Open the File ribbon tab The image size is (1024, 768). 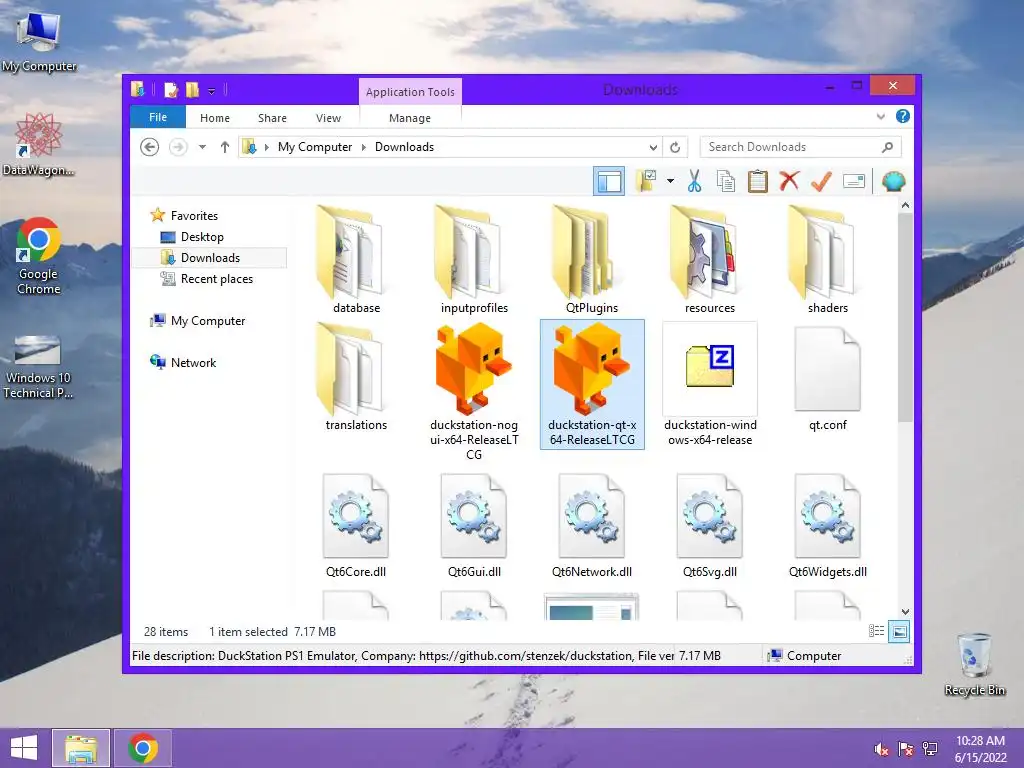[x=158, y=117]
